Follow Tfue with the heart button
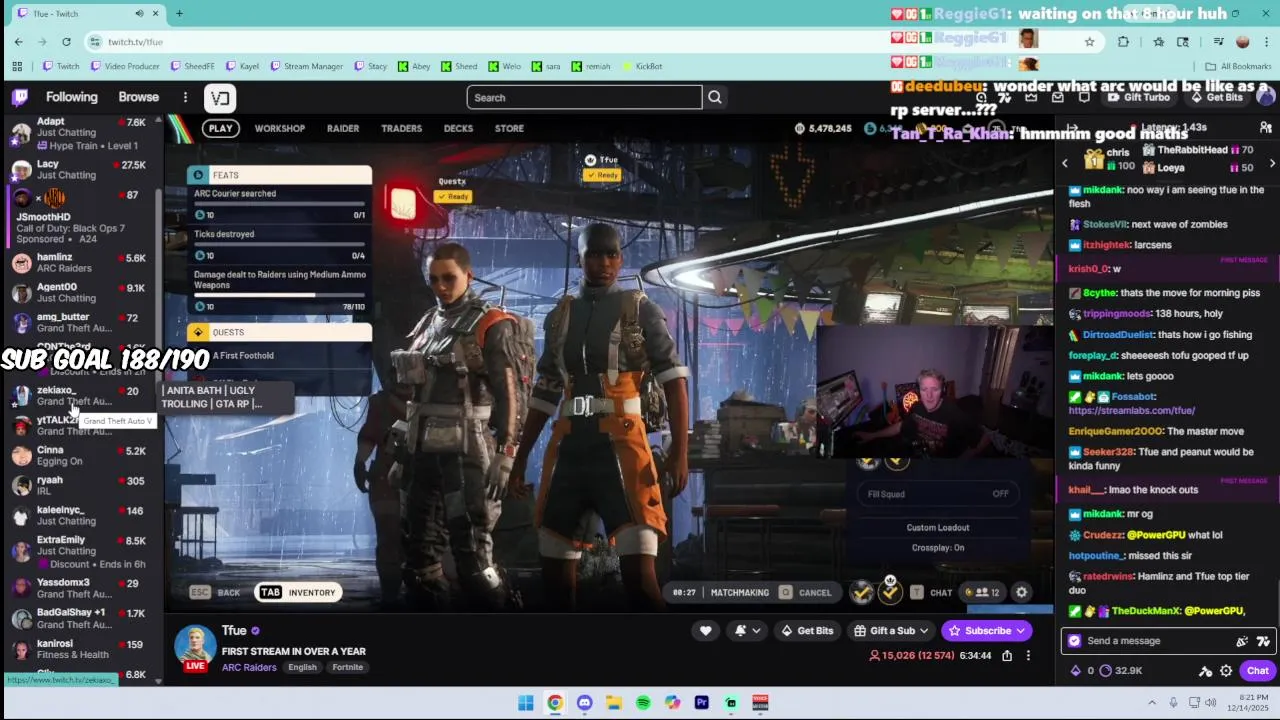Screen dimensions: 1280x720 (x=705, y=630)
